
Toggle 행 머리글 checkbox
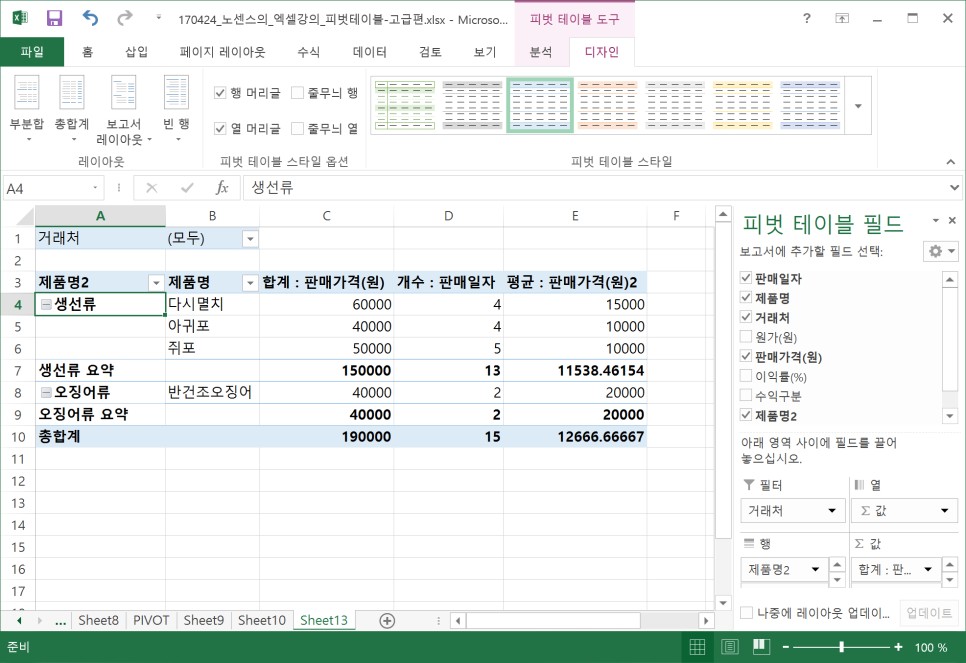(220, 93)
